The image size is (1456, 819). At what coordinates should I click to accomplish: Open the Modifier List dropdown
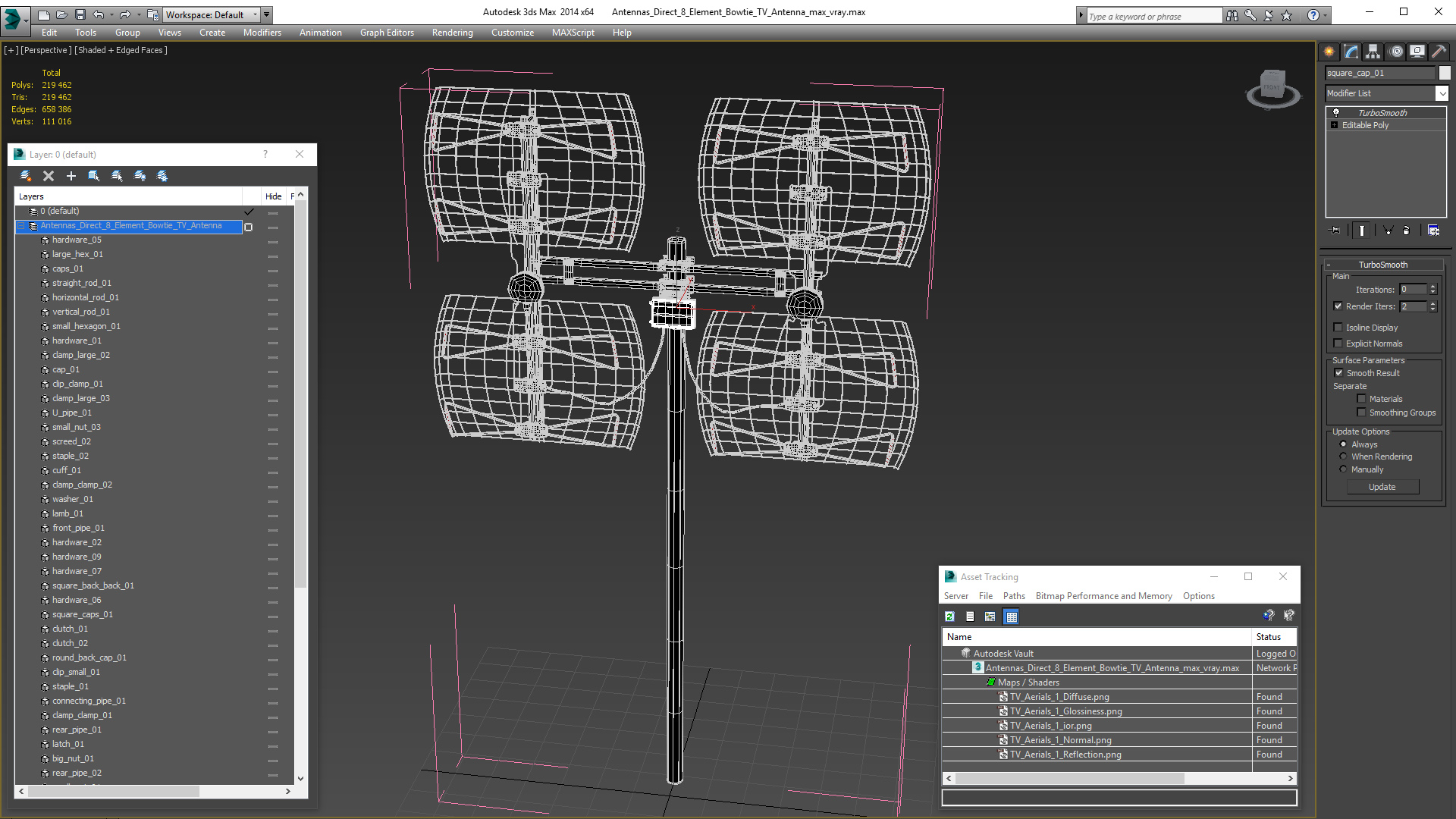(x=1442, y=93)
